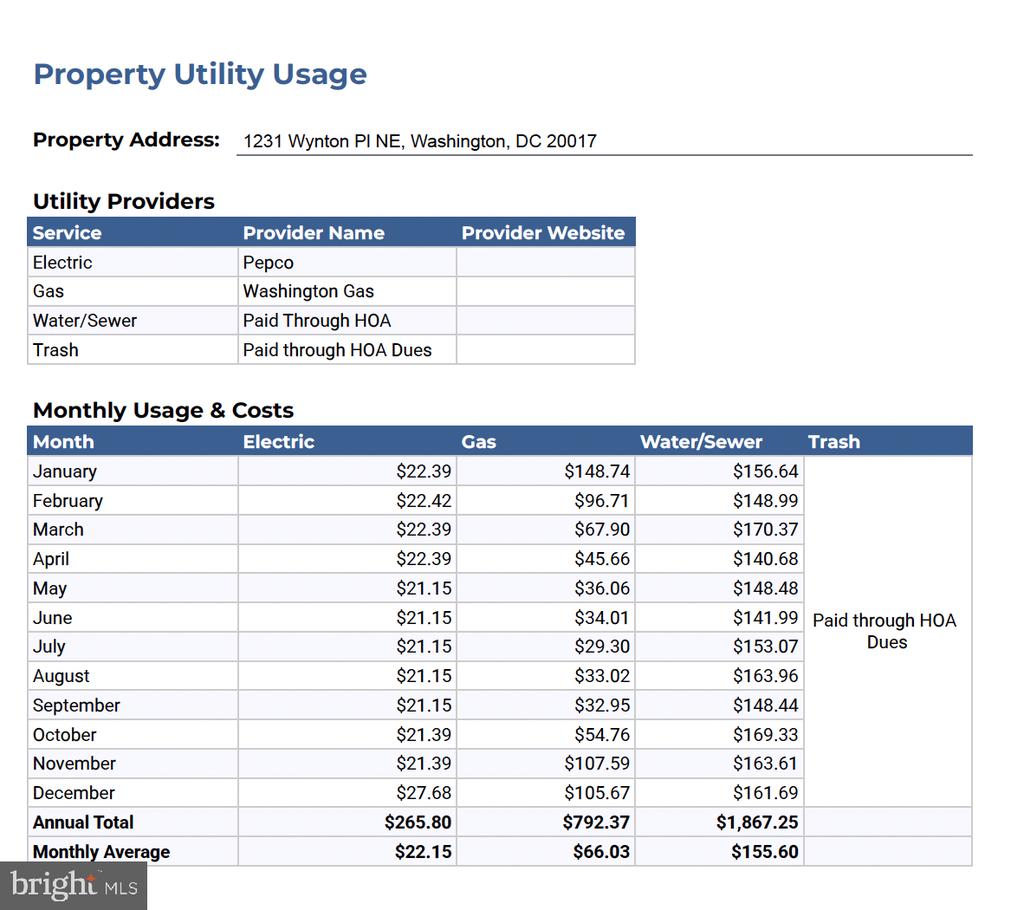This screenshot has width=1024, height=910.
Task: Click January's water/sewer cost "$156.64"
Action: [765, 472]
